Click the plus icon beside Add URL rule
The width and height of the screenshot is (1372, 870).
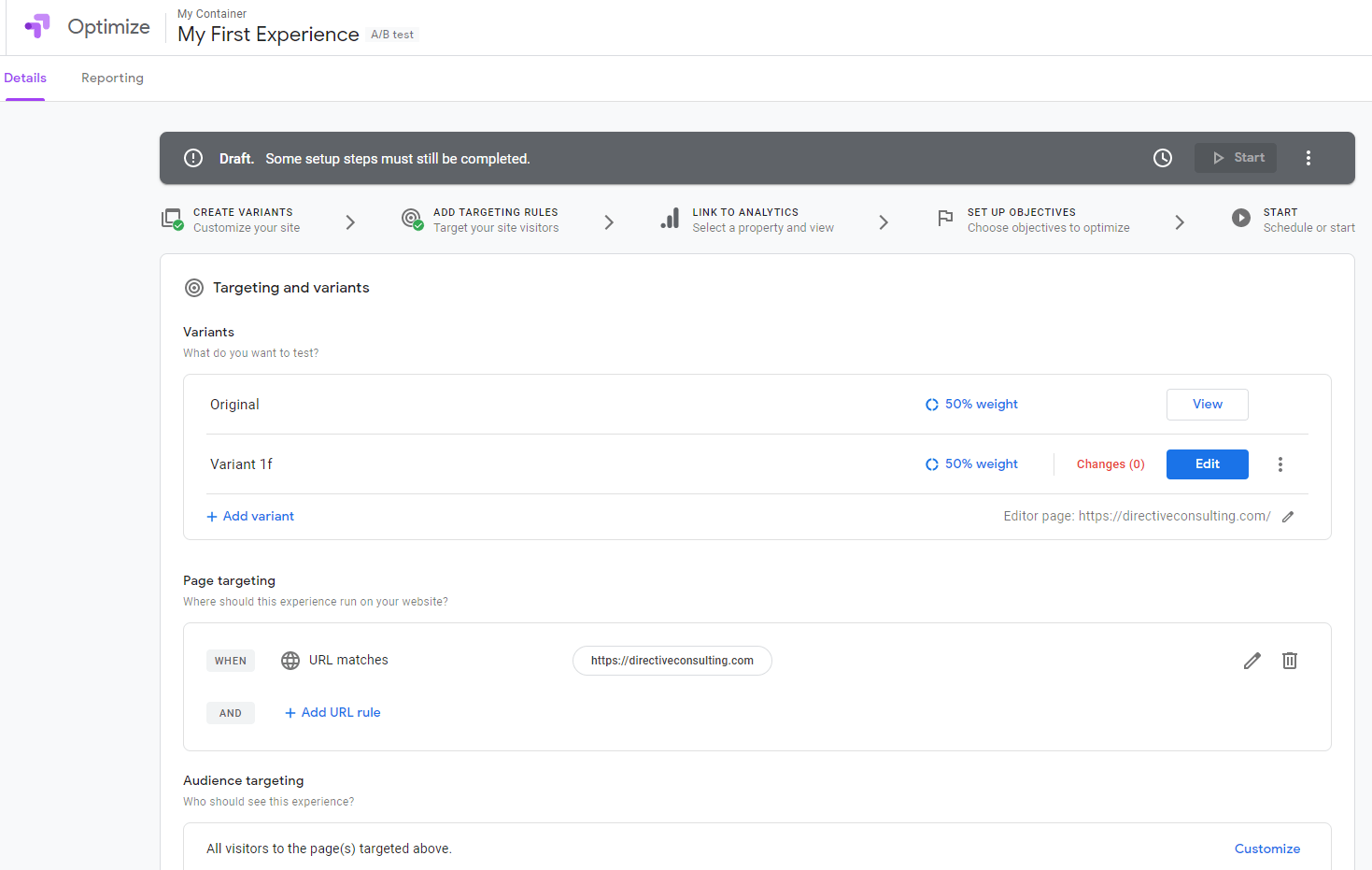pos(290,713)
